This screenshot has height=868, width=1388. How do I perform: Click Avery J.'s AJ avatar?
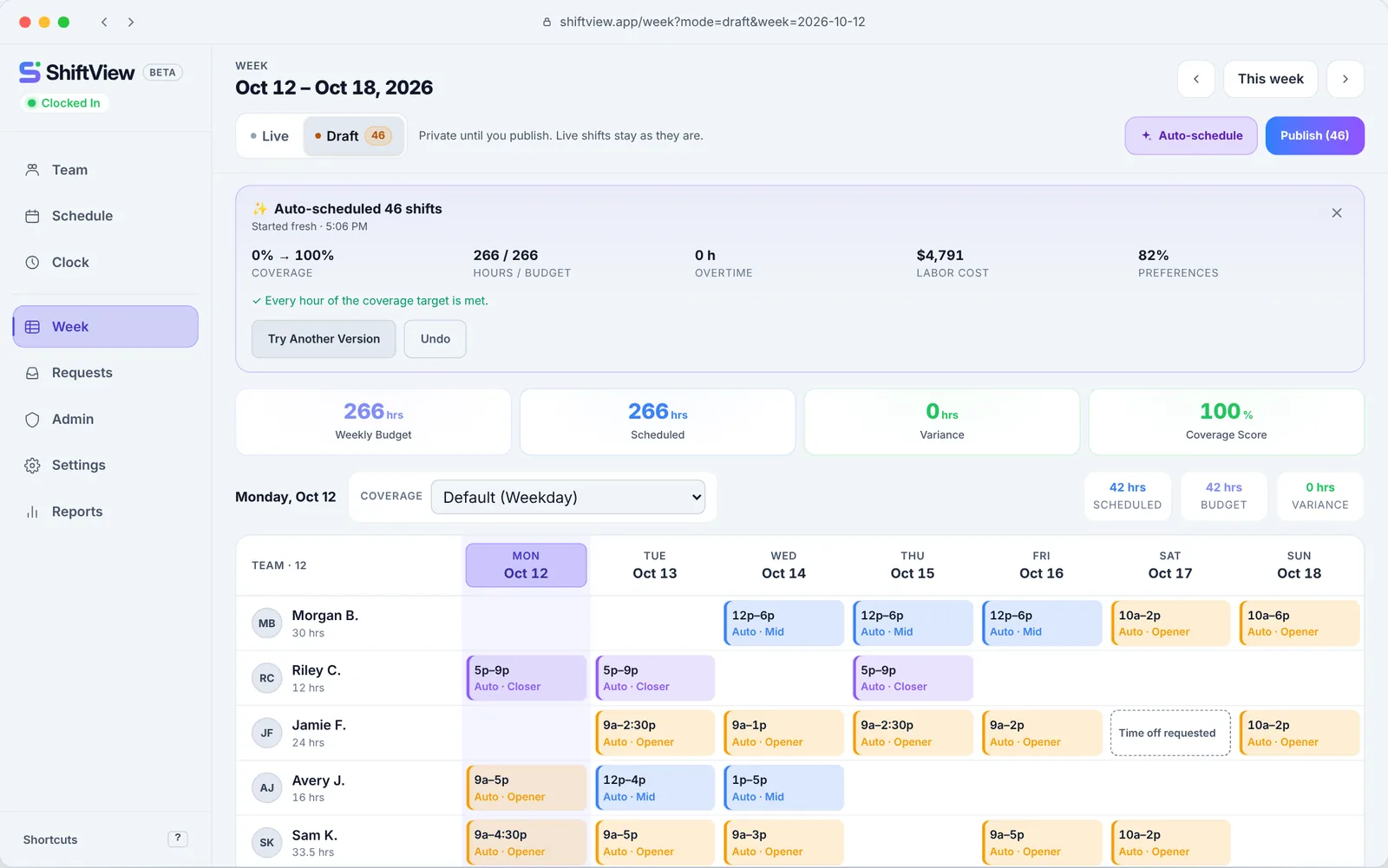pos(267,788)
